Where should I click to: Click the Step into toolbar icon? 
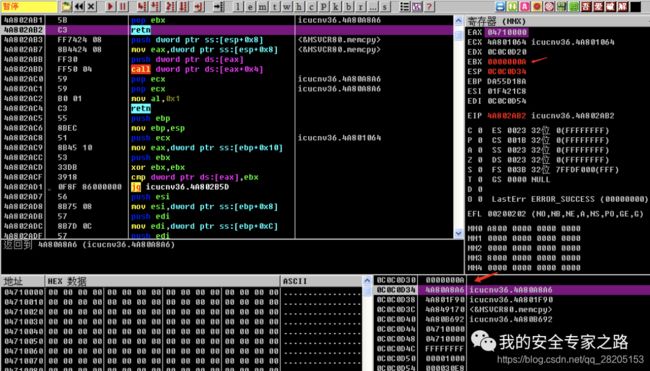point(142,6)
